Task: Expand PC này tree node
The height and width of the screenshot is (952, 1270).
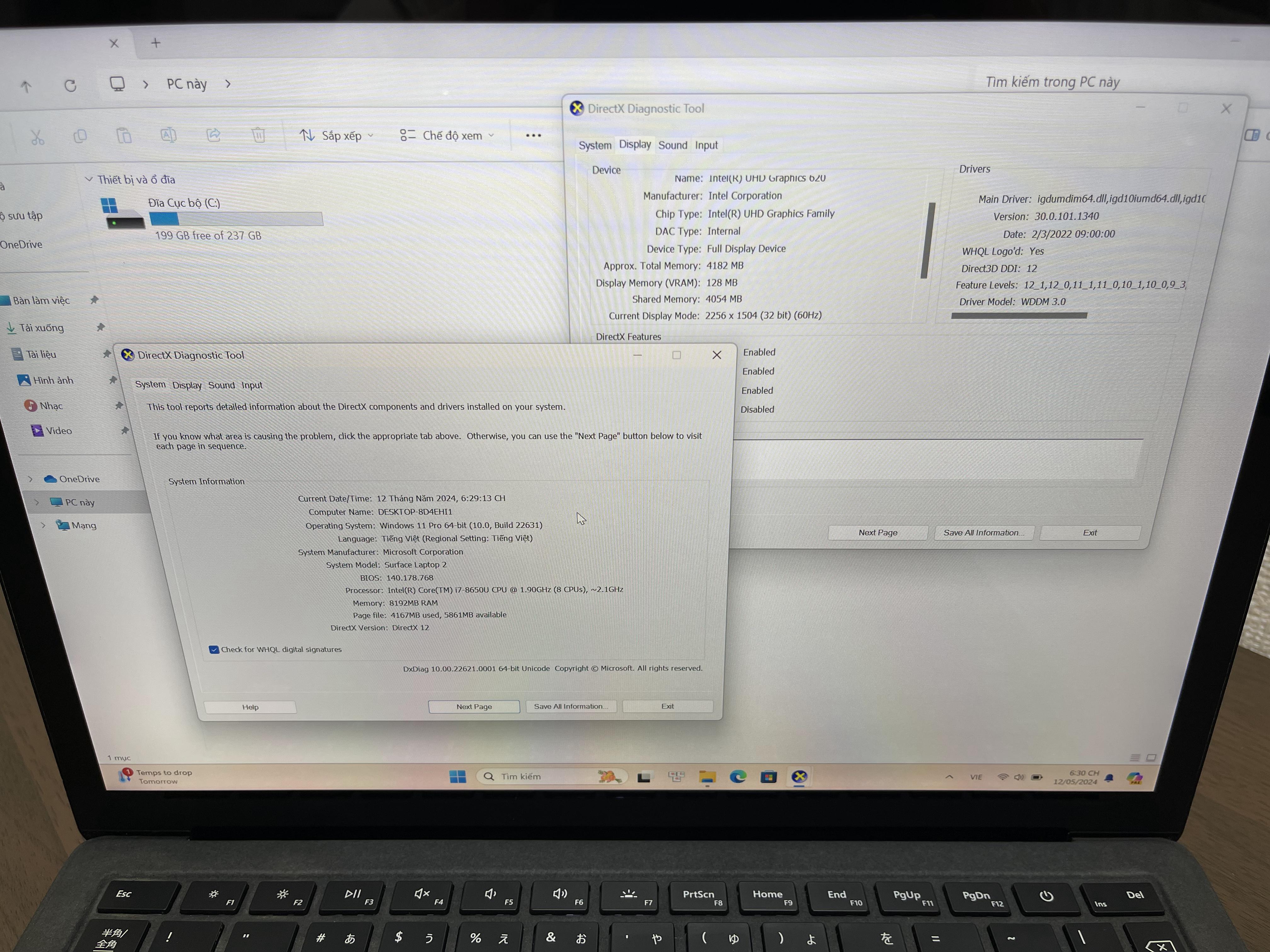Action: [37, 502]
